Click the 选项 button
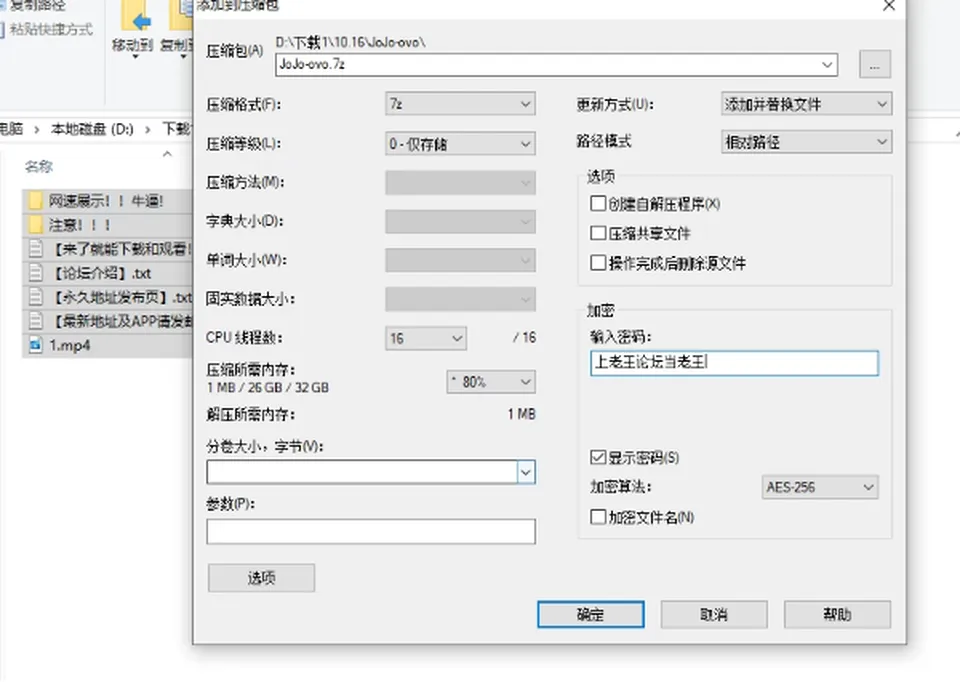This screenshot has height=682, width=960. pyautogui.click(x=261, y=578)
